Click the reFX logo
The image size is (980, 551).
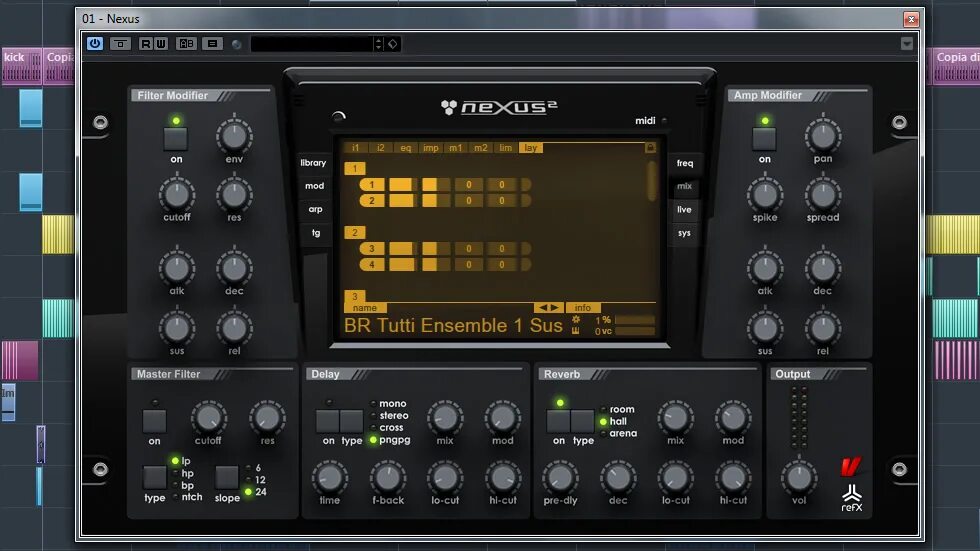tap(852, 499)
